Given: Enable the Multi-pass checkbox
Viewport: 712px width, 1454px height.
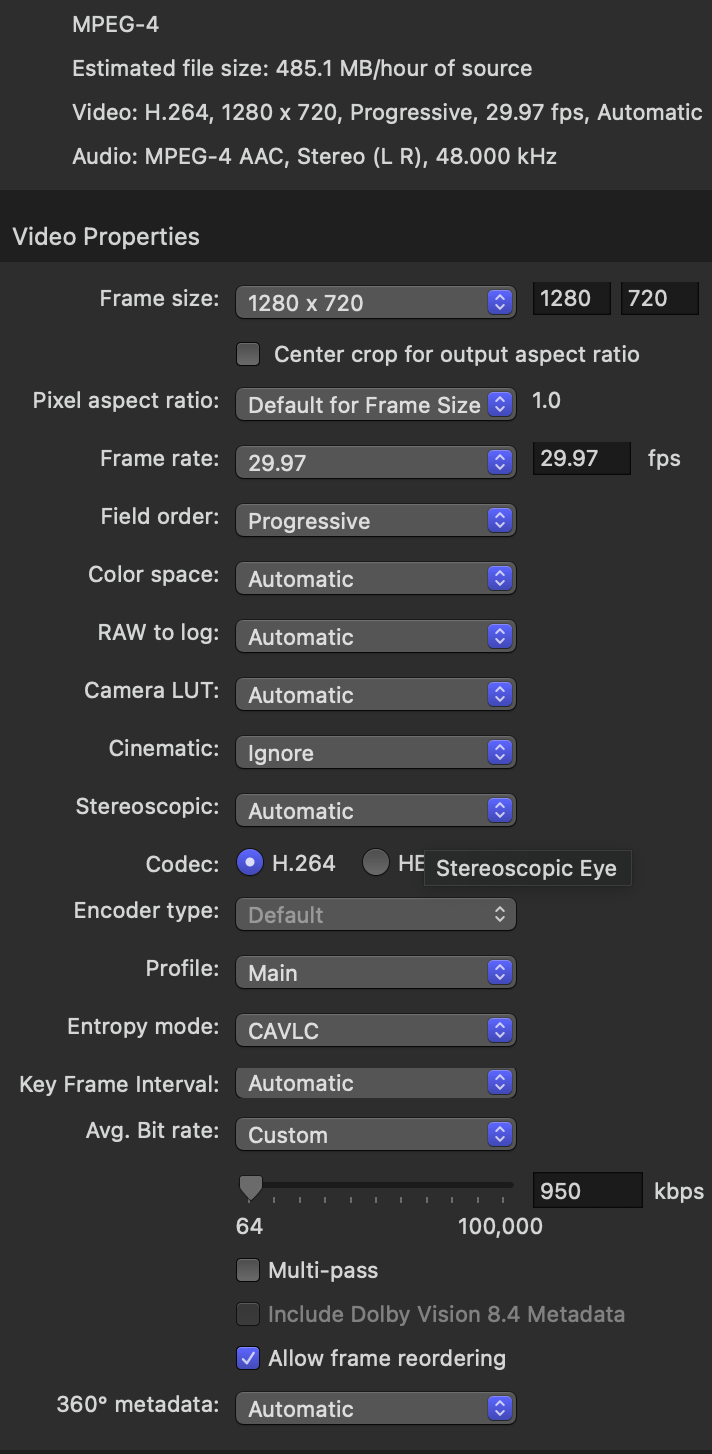Looking at the screenshot, I should tap(248, 1270).
